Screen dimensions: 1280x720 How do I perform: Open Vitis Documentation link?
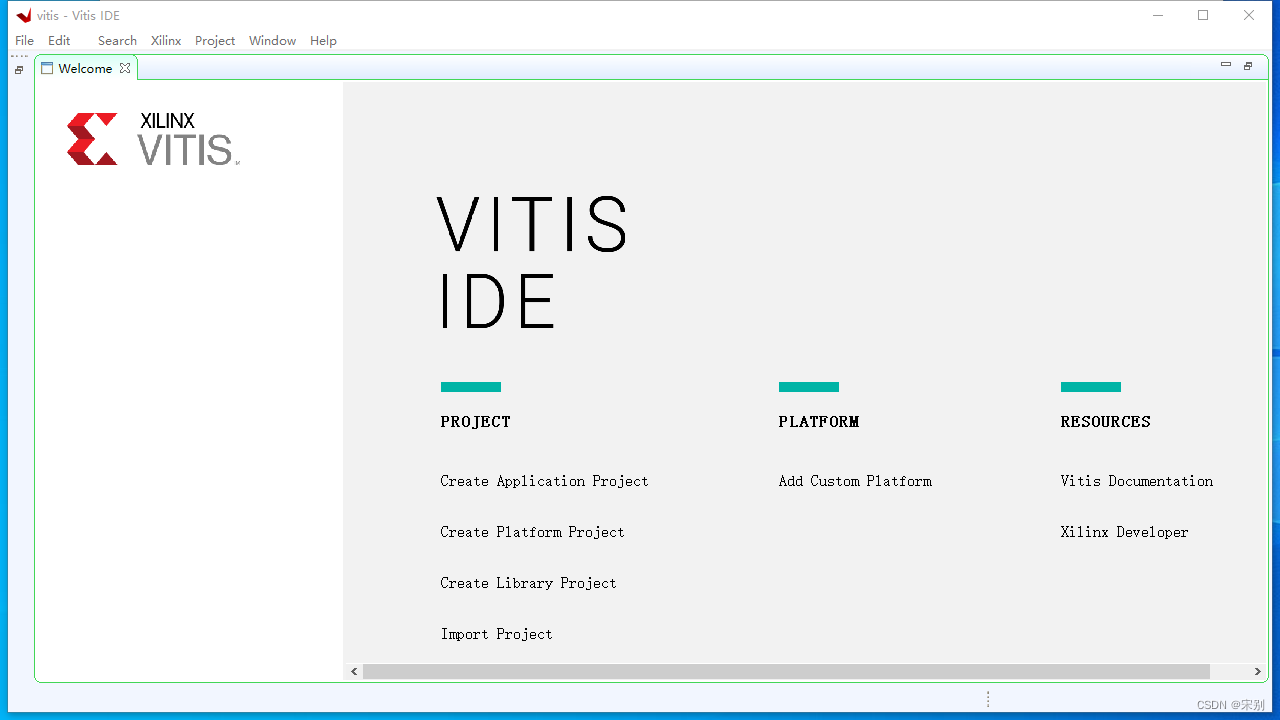(1137, 481)
